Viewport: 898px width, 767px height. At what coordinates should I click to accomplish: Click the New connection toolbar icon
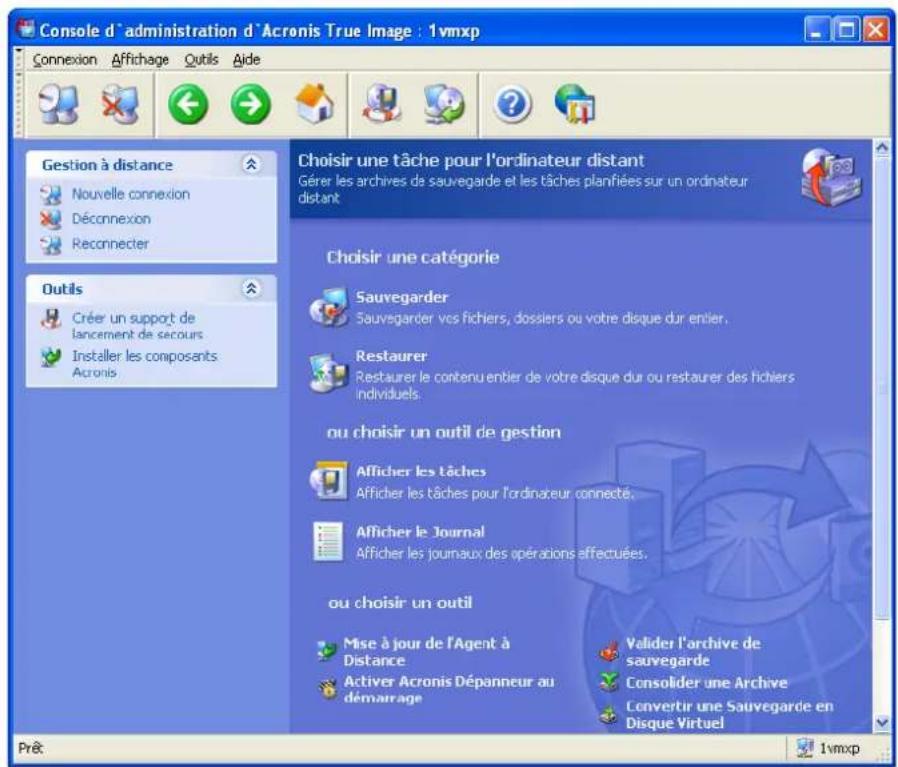click(x=58, y=104)
